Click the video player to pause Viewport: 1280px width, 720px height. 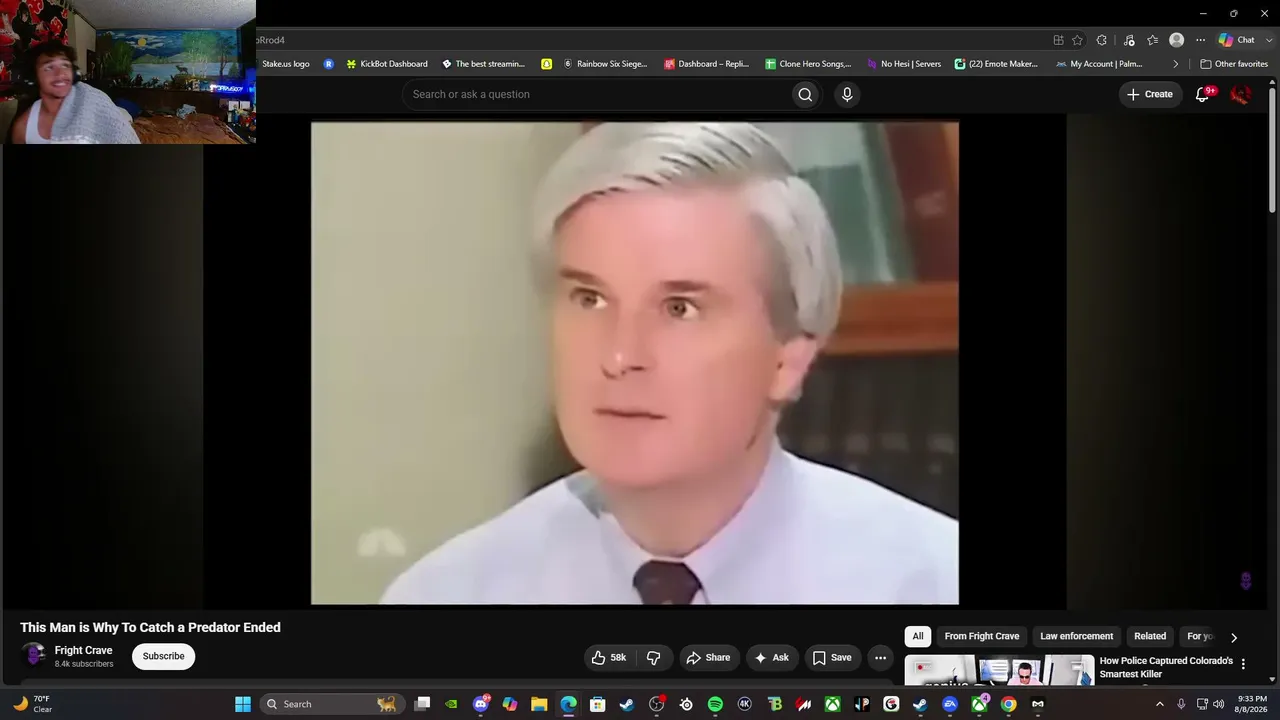(x=635, y=363)
